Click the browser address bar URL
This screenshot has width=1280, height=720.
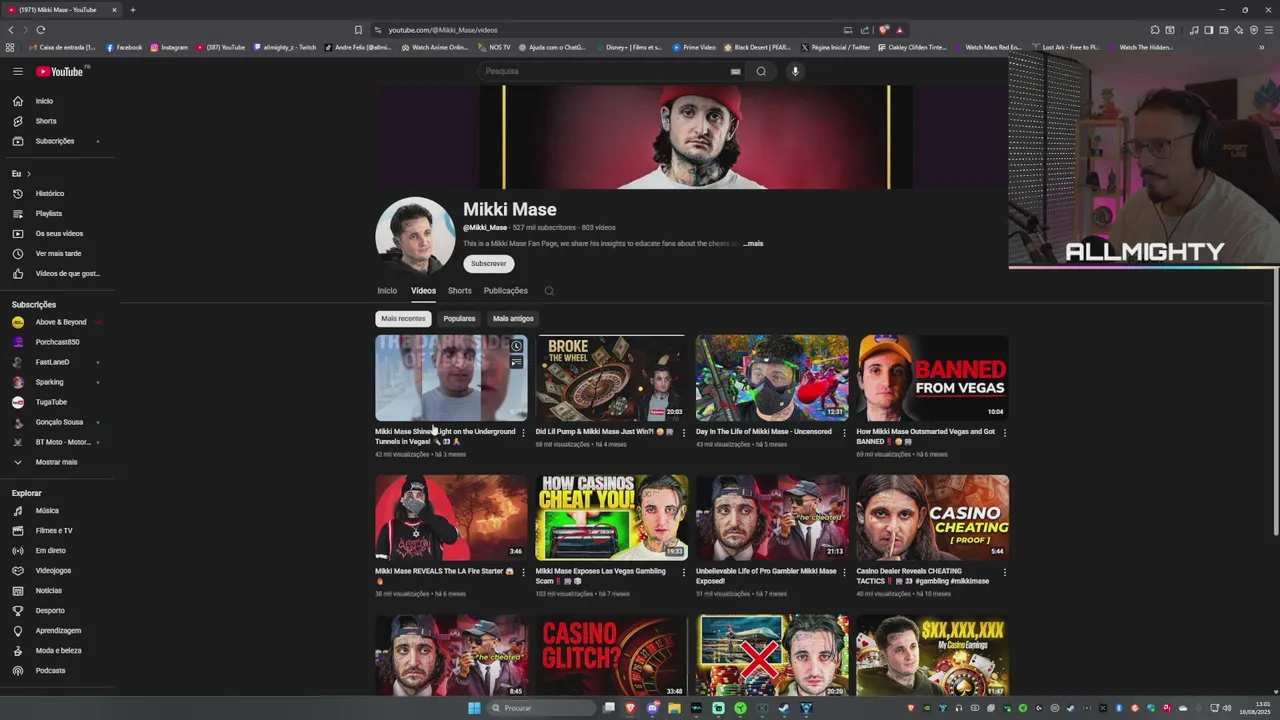click(443, 30)
